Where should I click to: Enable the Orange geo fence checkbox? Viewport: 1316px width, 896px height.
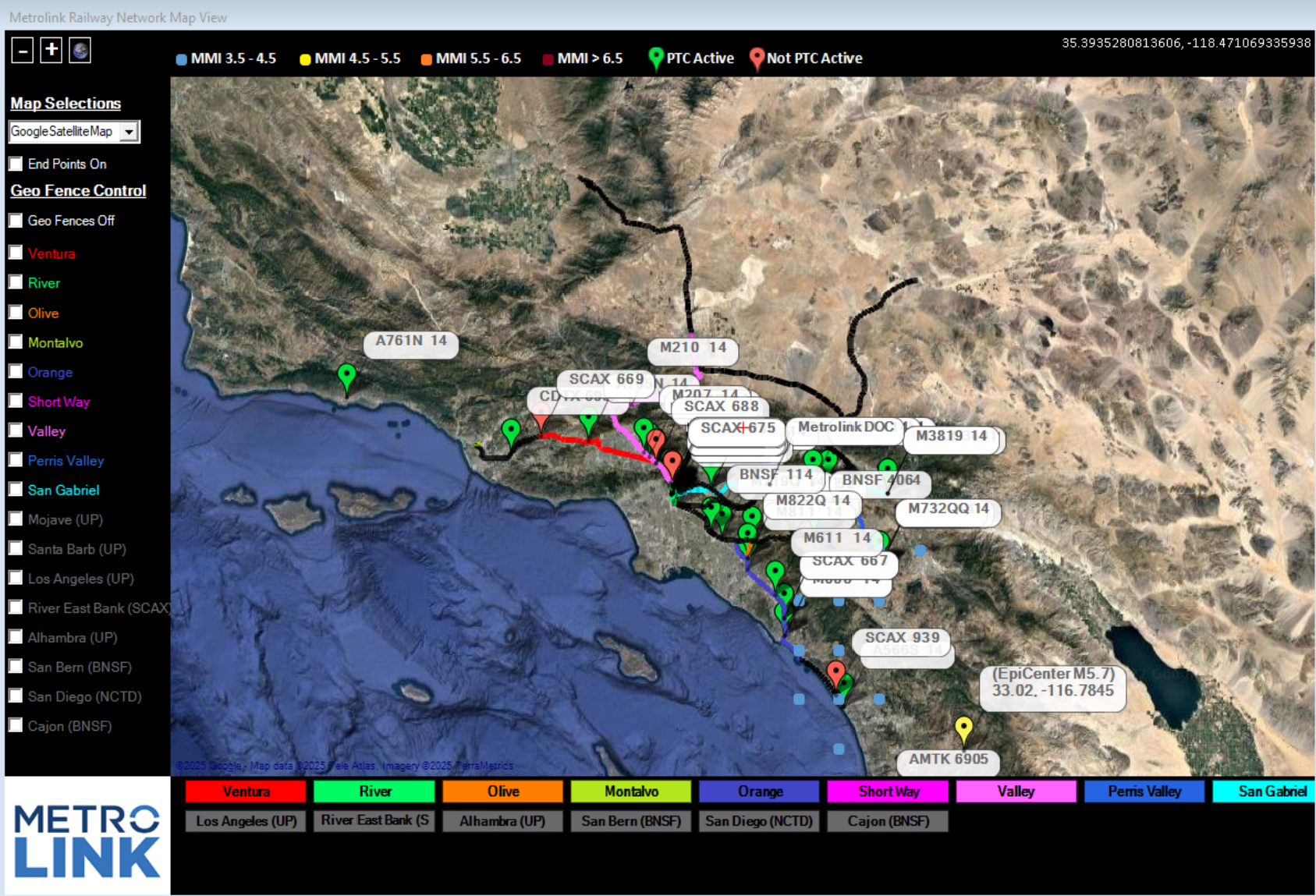16,371
